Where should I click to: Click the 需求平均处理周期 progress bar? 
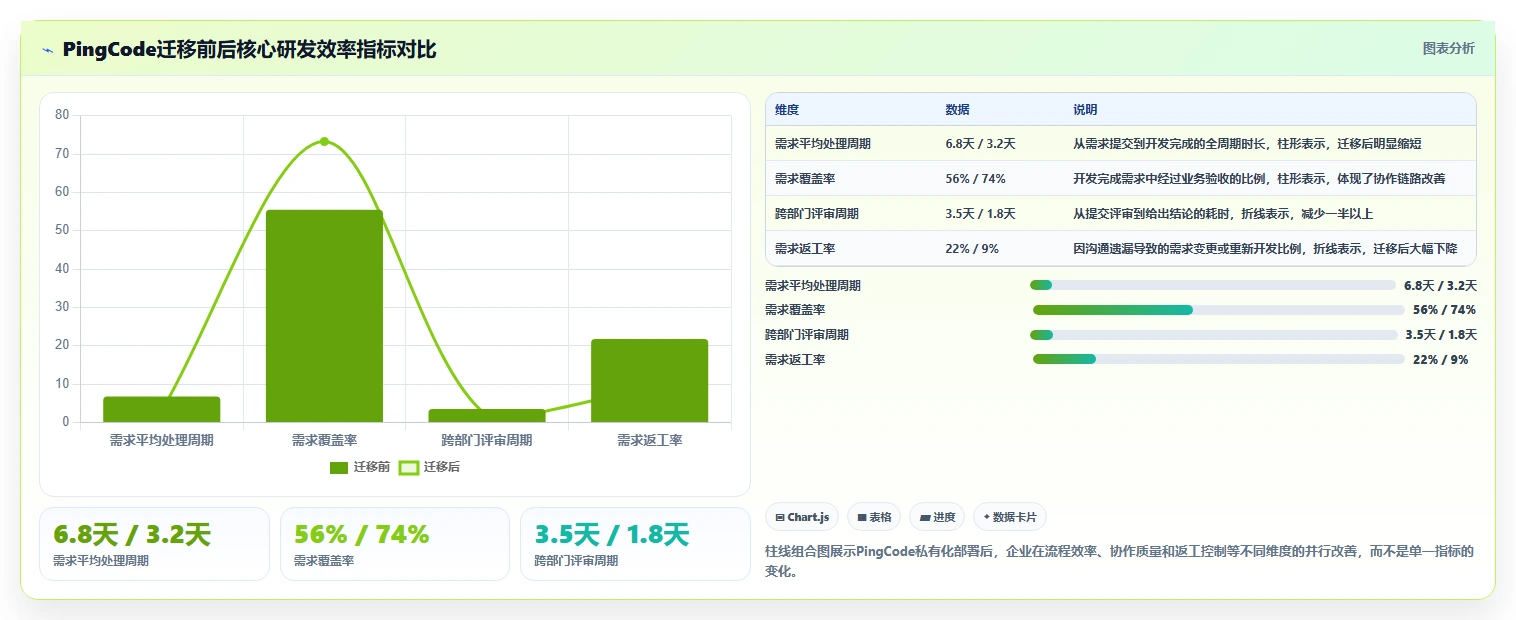(x=1213, y=285)
